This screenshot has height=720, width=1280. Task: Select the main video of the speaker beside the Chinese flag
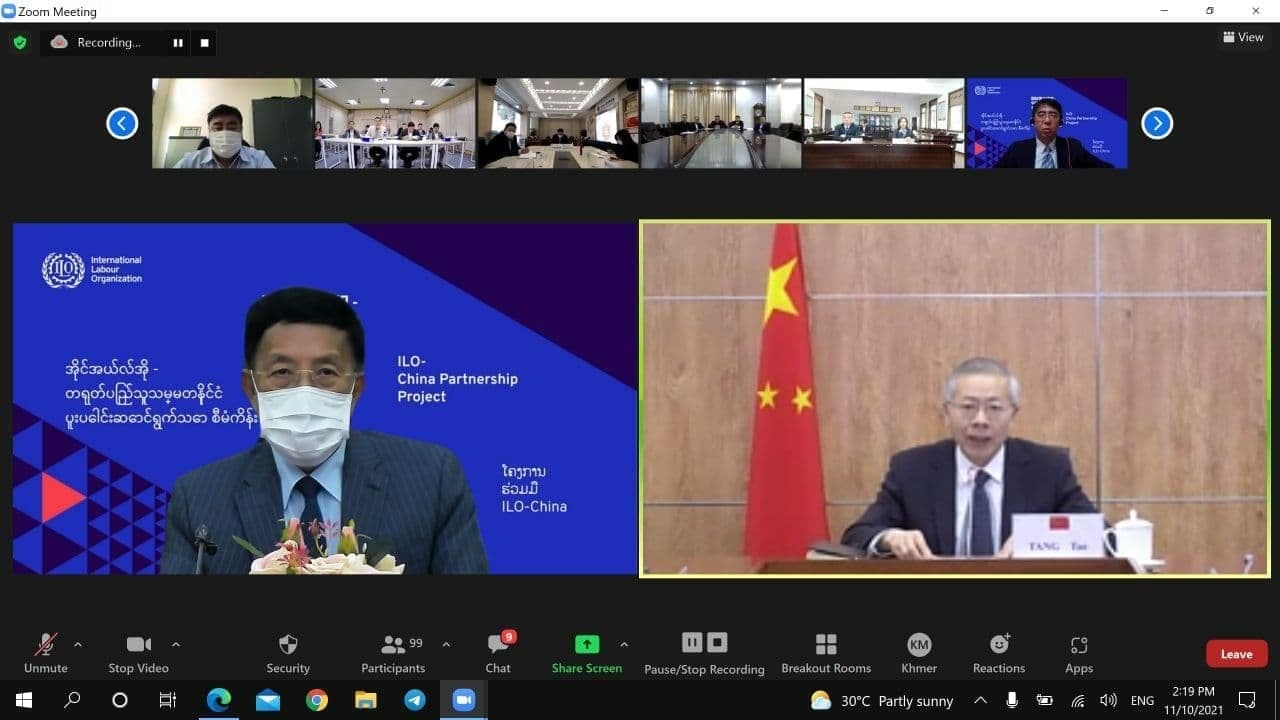[955, 399]
